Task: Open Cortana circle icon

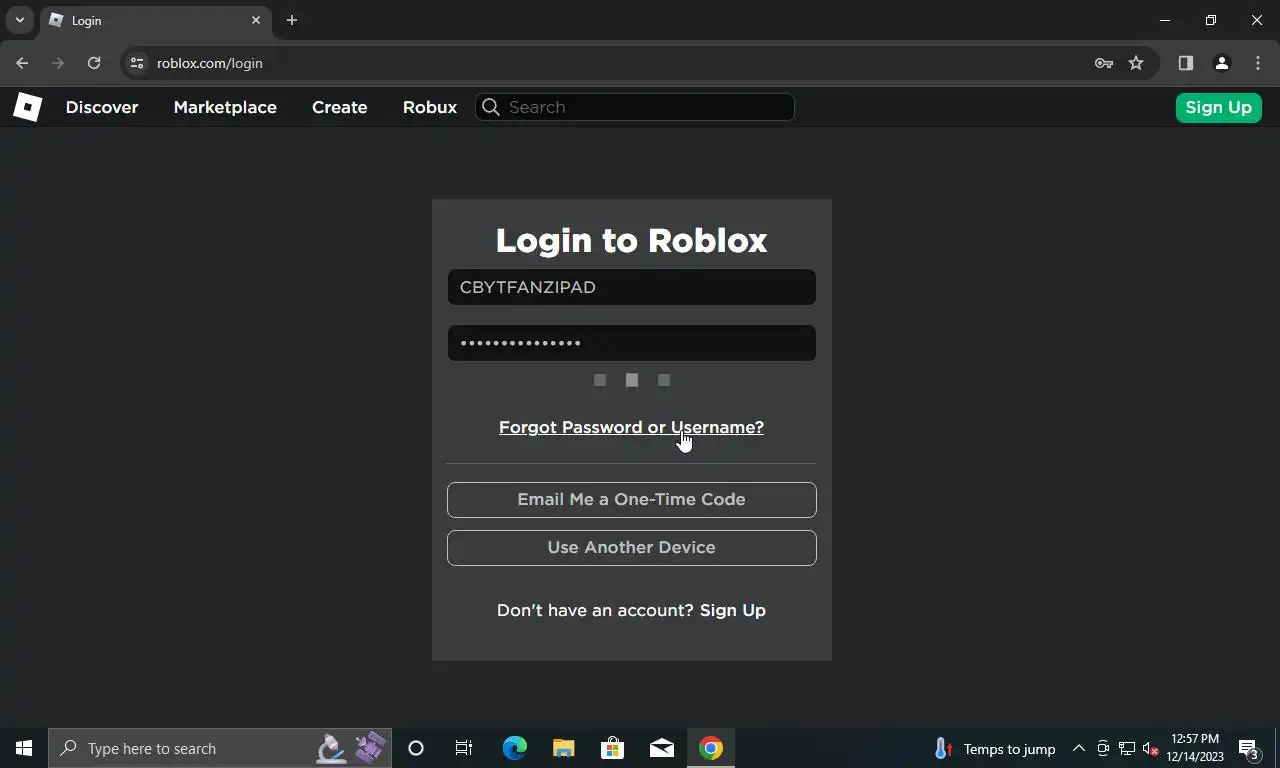Action: (416, 748)
